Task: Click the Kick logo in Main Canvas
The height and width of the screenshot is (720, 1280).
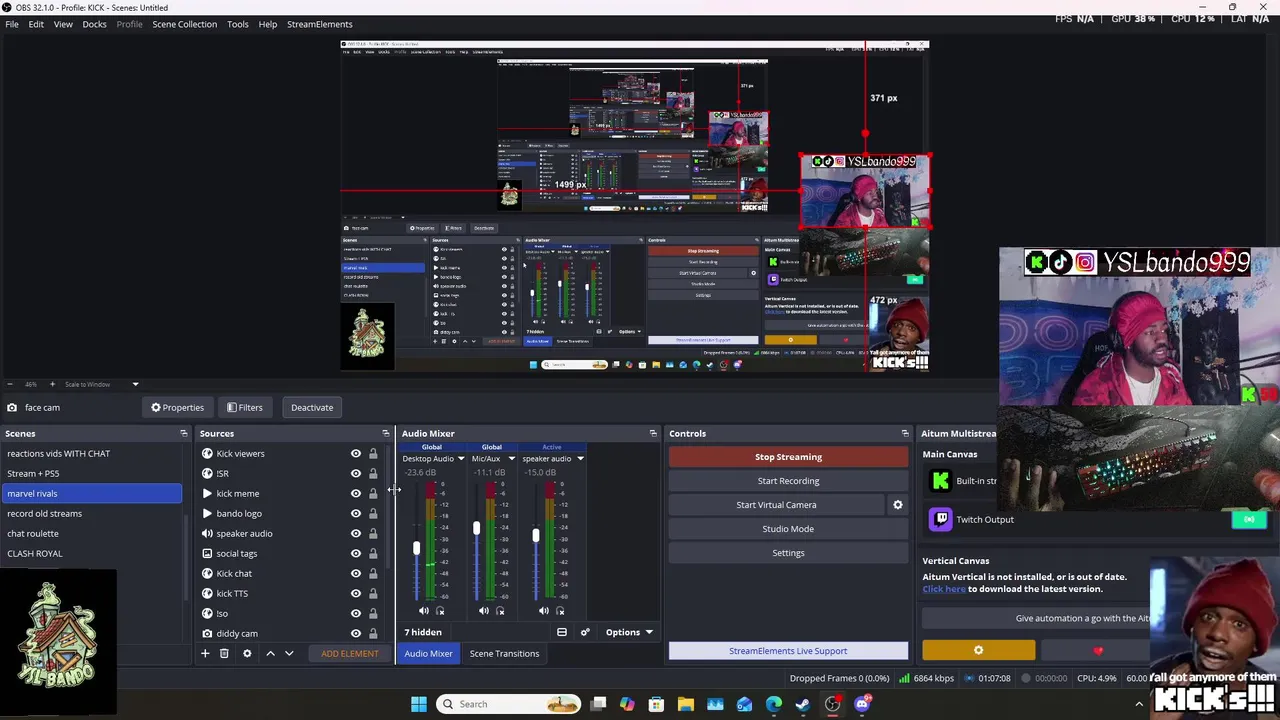Action: pos(940,481)
